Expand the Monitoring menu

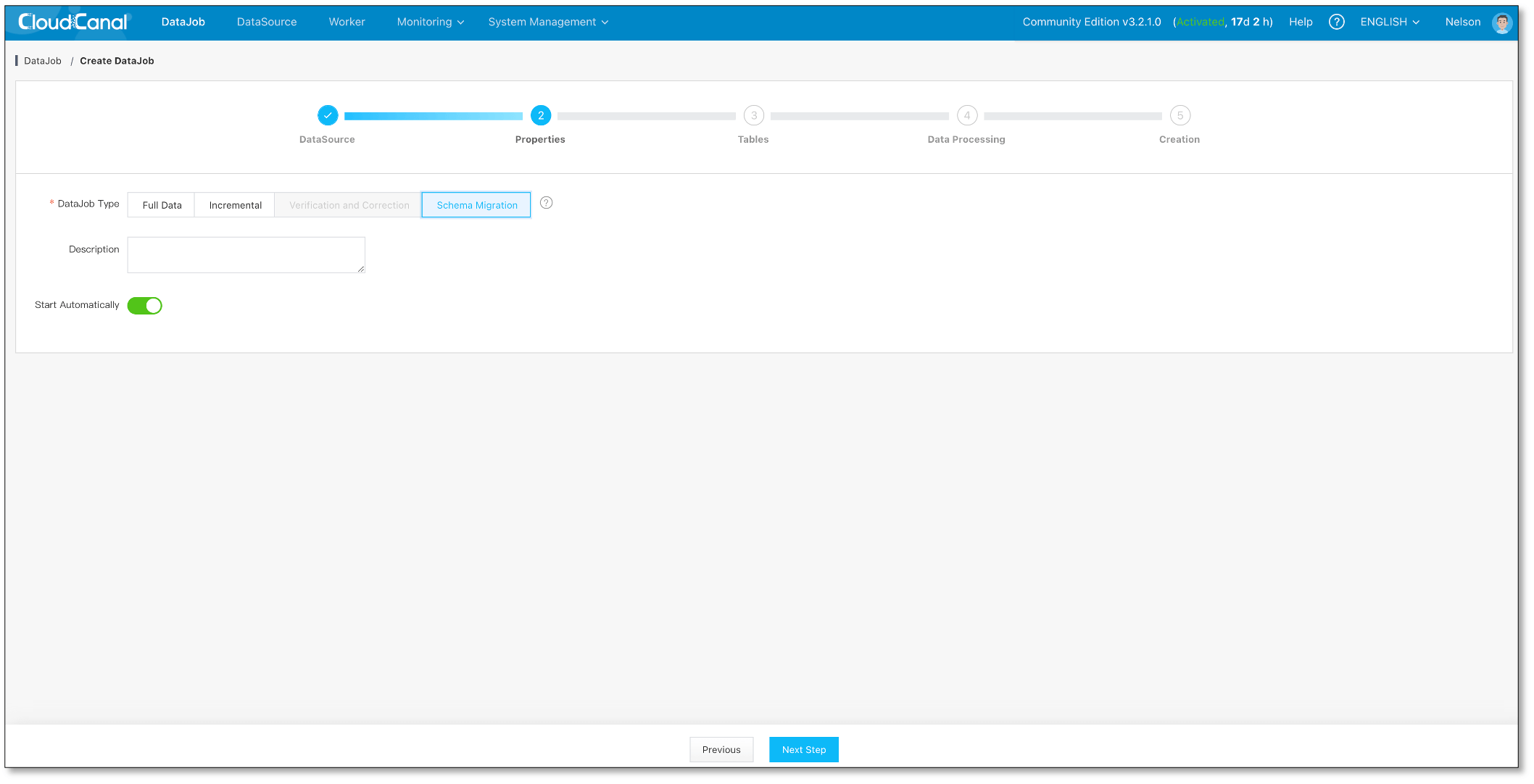(x=430, y=22)
